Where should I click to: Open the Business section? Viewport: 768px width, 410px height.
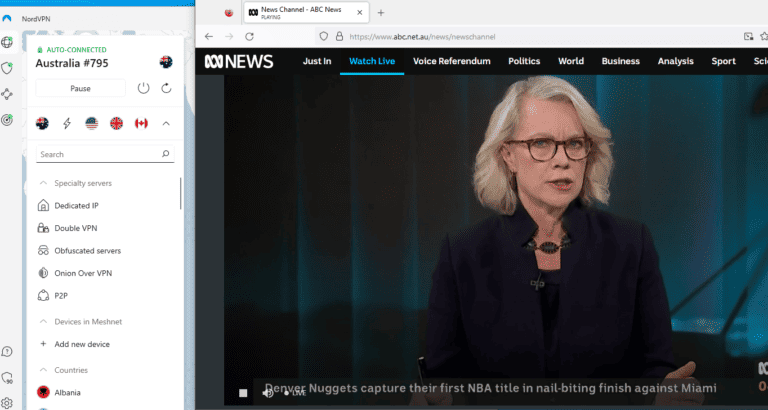[x=621, y=61]
